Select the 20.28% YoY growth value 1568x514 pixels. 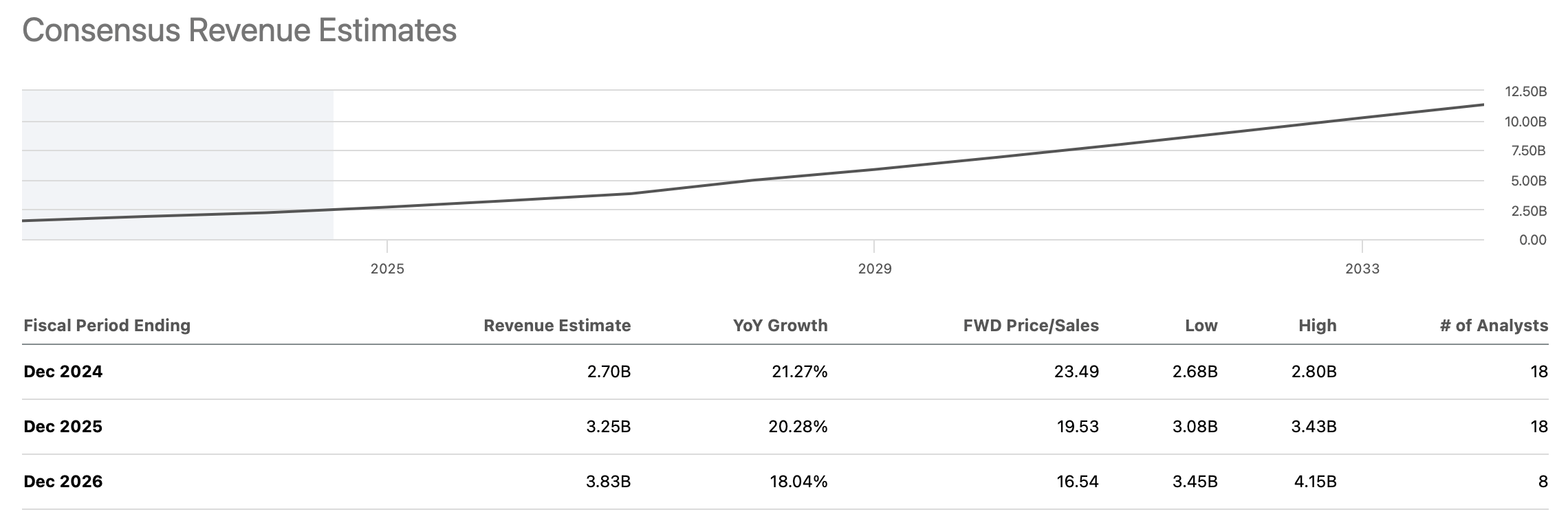798,427
